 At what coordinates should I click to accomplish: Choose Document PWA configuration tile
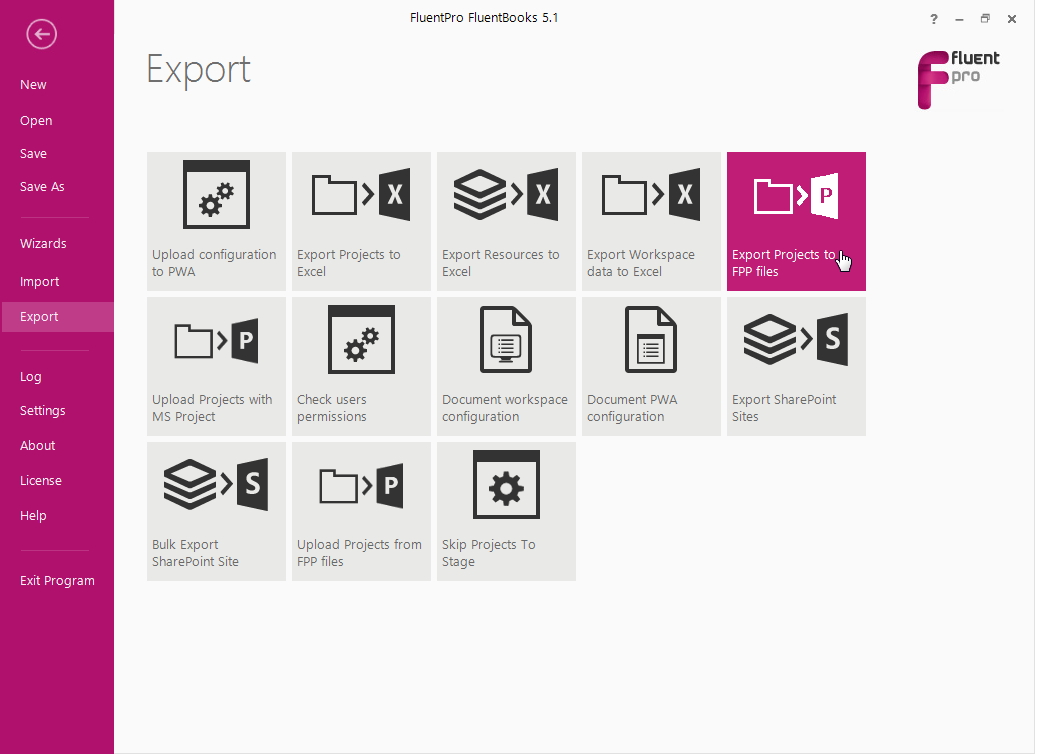[x=651, y=366]
